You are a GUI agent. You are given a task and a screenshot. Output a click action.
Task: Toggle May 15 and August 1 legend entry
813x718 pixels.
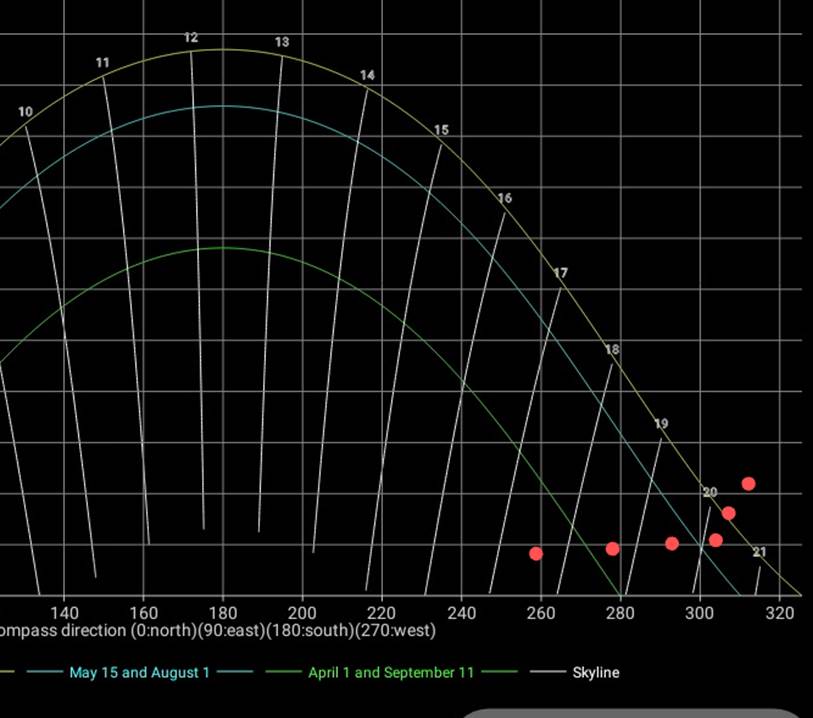pyautogui.click(x=139, y=673)
